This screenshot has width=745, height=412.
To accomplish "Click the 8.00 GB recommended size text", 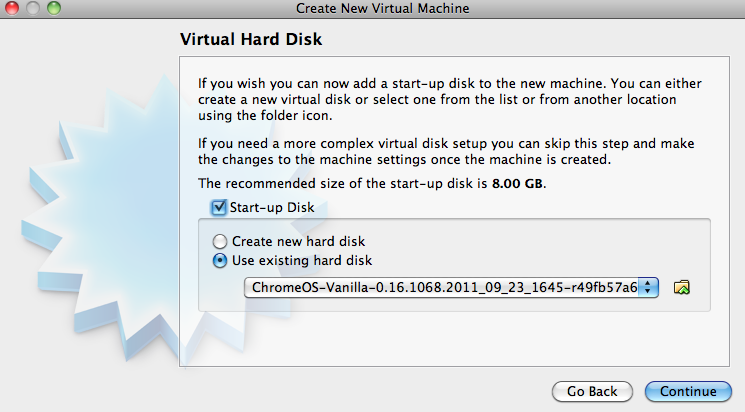I will click(x=521, y=184).
